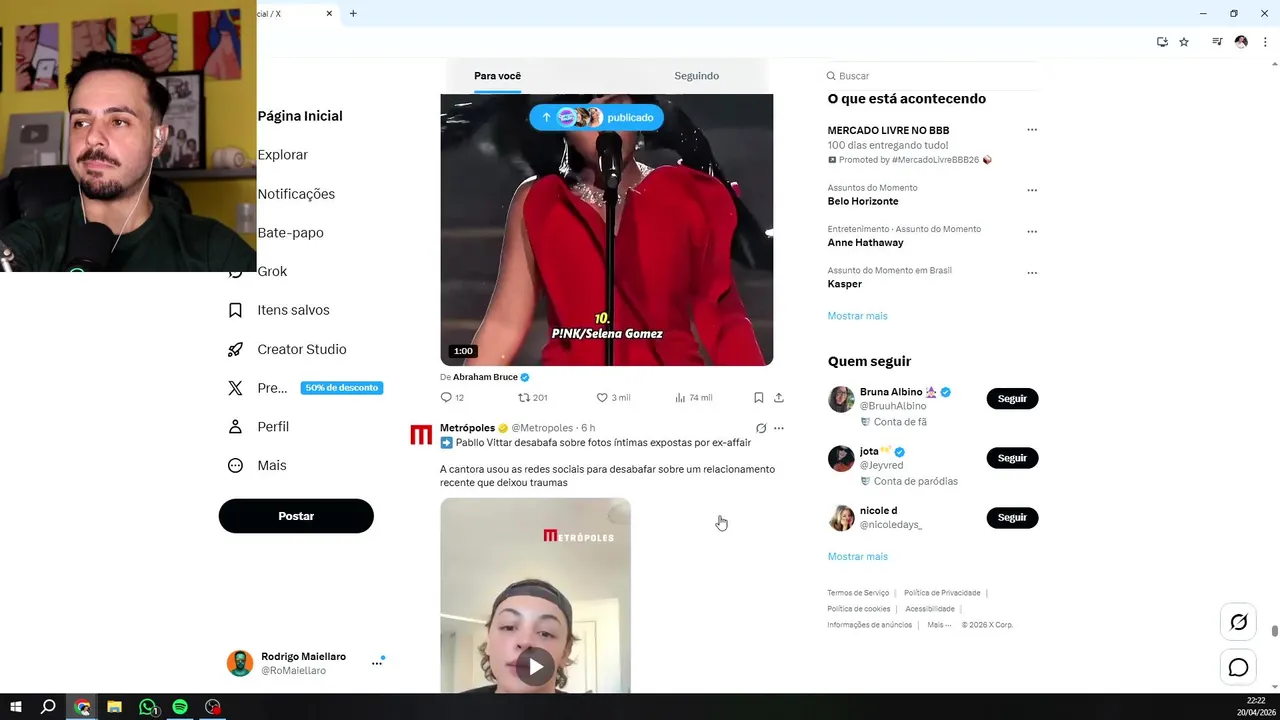Image resolution: width=1280 pixels, height=720 pixels.
Task: Open new browser tab plus button
Action: tap(353, 14)
